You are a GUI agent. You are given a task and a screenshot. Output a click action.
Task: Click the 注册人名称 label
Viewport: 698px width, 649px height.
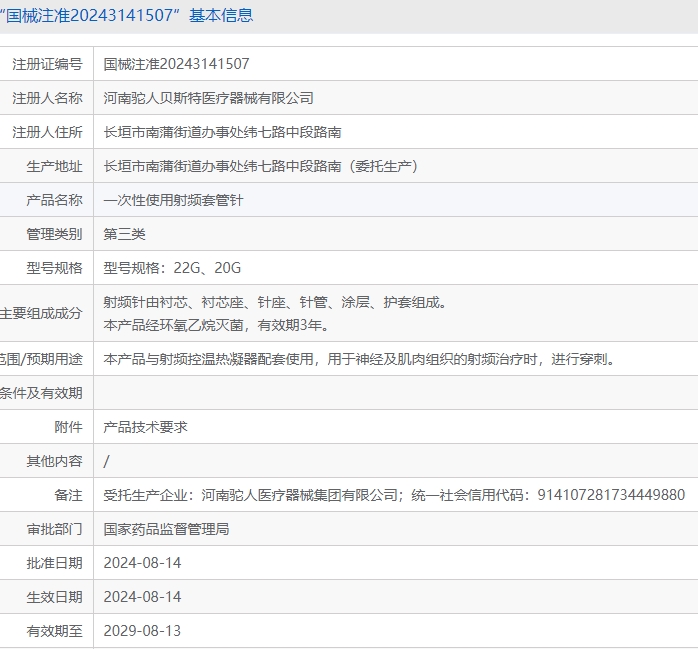coord(47,98)
